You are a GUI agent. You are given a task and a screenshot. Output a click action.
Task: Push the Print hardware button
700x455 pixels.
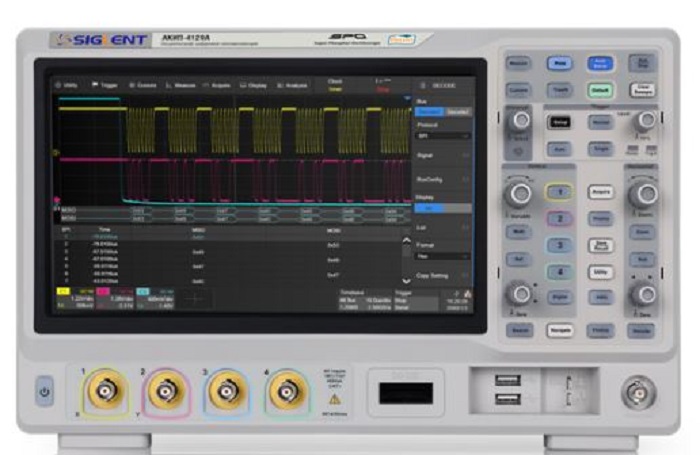[559, 63]
